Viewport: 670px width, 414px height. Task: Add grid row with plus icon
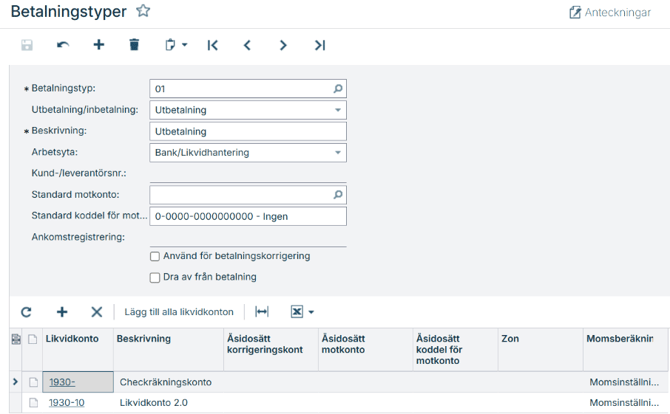pyautogui.click(x=62, y=312)
